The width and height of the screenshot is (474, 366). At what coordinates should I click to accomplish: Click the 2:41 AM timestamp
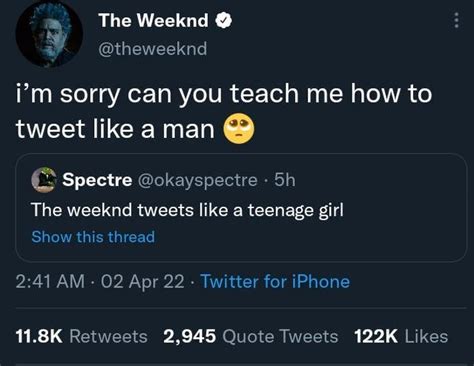[50, 281]
